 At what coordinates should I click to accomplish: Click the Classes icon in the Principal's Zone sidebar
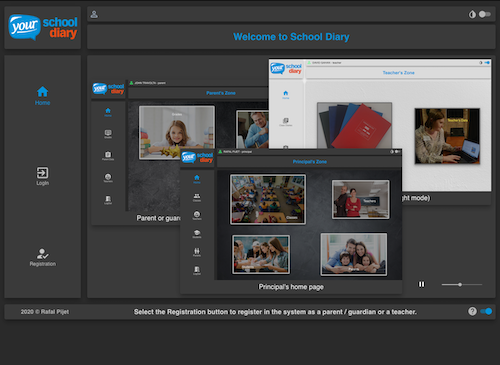coord(197,197)
